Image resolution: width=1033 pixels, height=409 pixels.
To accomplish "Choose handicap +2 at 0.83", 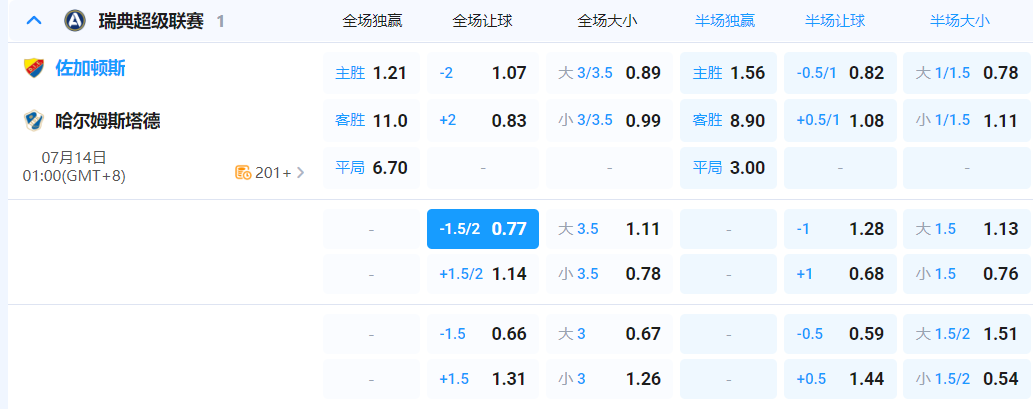I will pos(483,120).
